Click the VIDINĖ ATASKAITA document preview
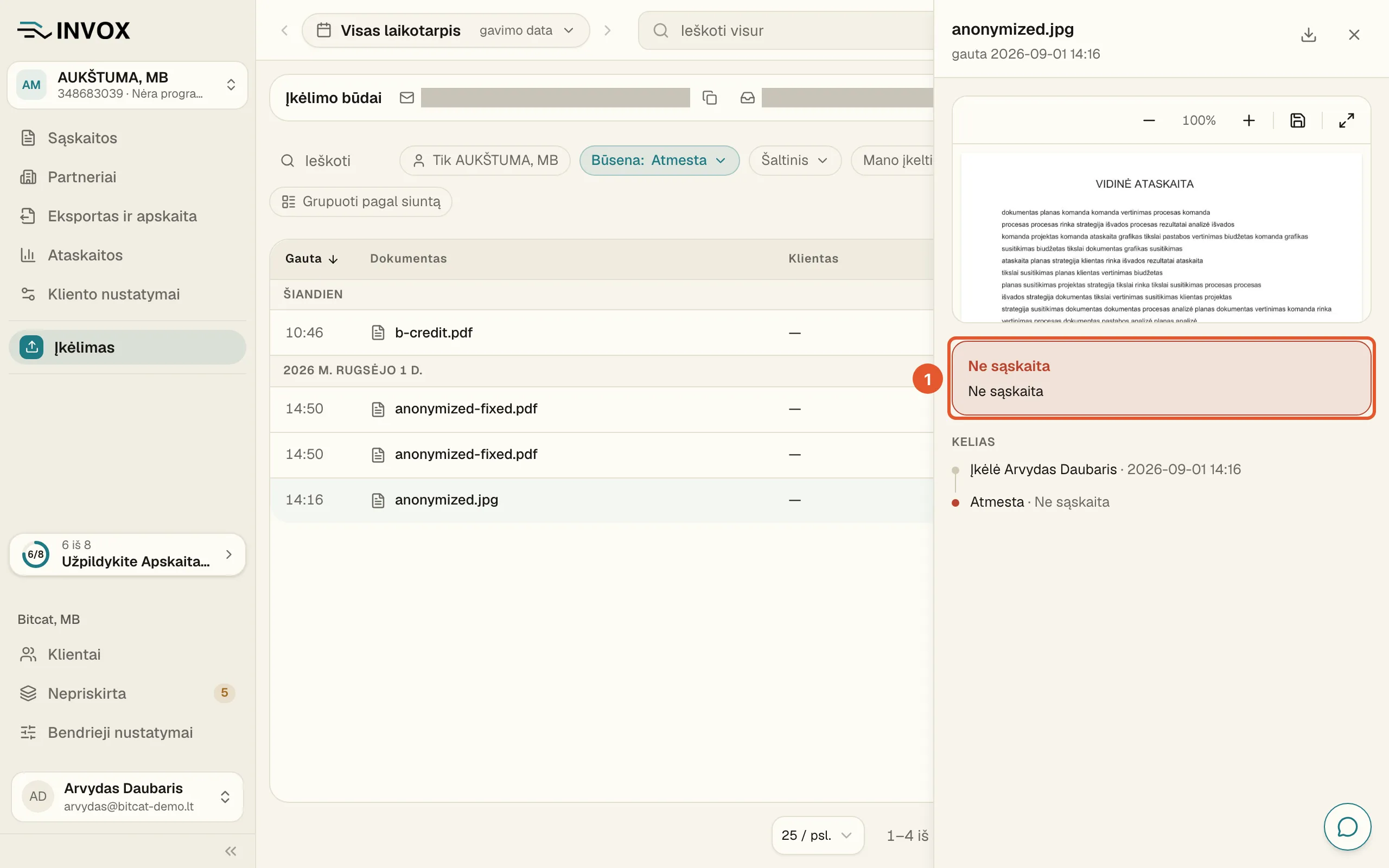 click(x=1161, y=237)
